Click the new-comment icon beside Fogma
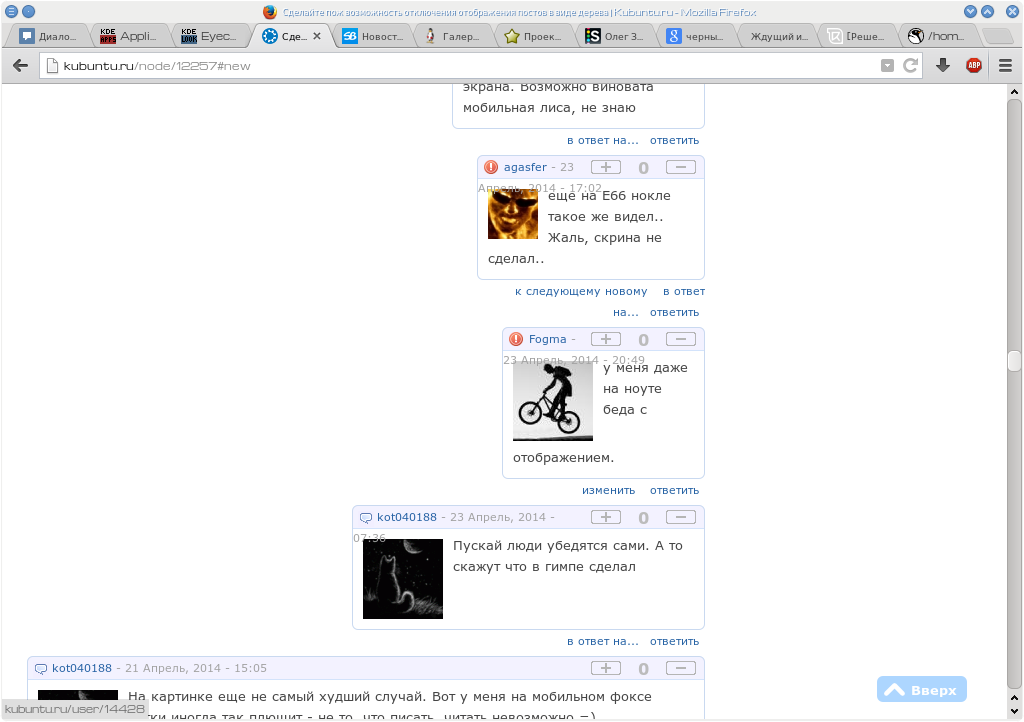The height and width of the screenshot is (722, 1024). coord(516,339)
